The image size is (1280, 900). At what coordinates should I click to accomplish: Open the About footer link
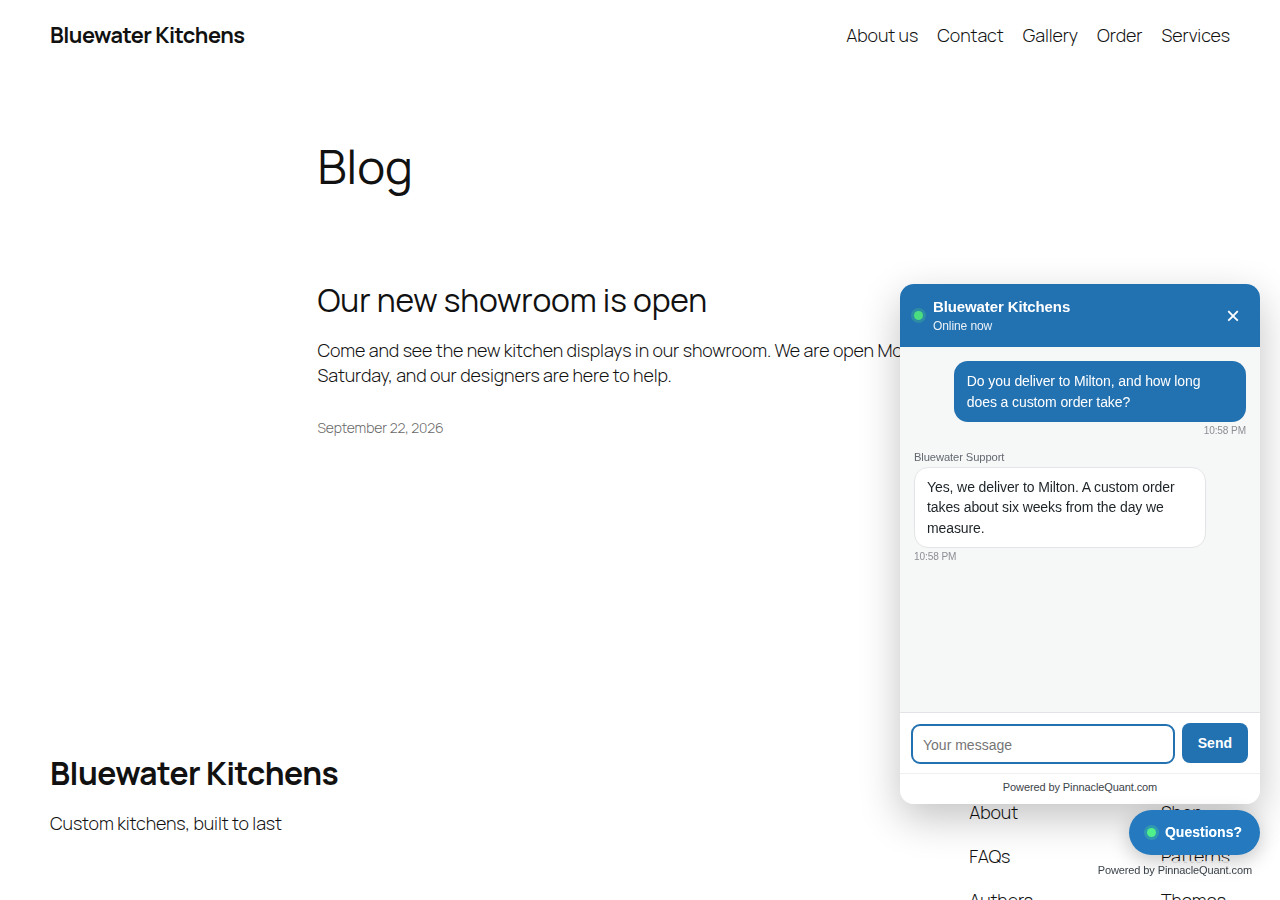click(993, 813)
